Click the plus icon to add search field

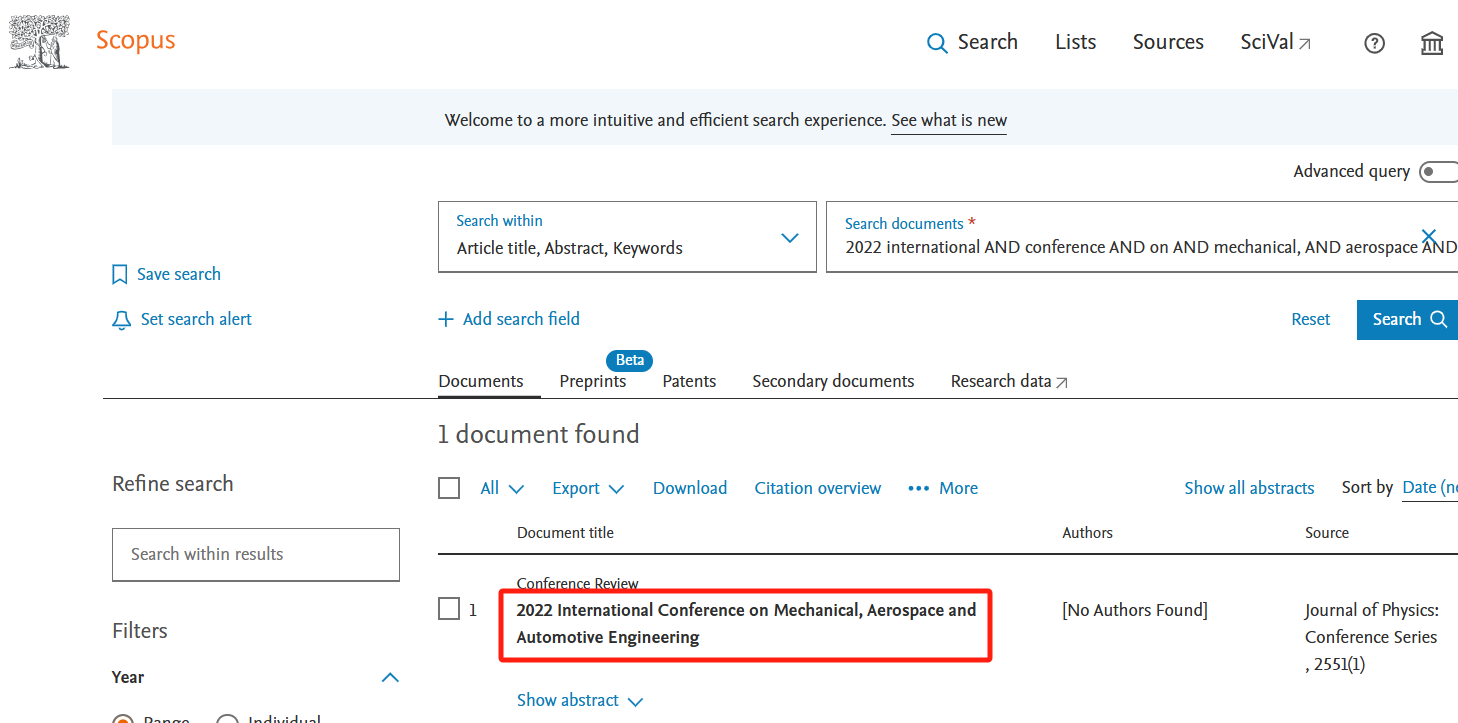(x=446, y=319)
